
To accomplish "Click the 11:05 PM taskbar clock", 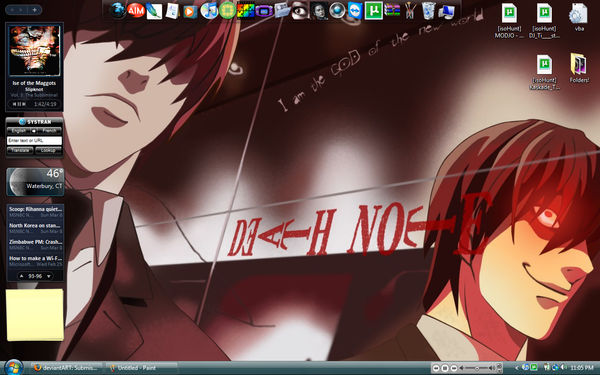I will pos(582,368).
